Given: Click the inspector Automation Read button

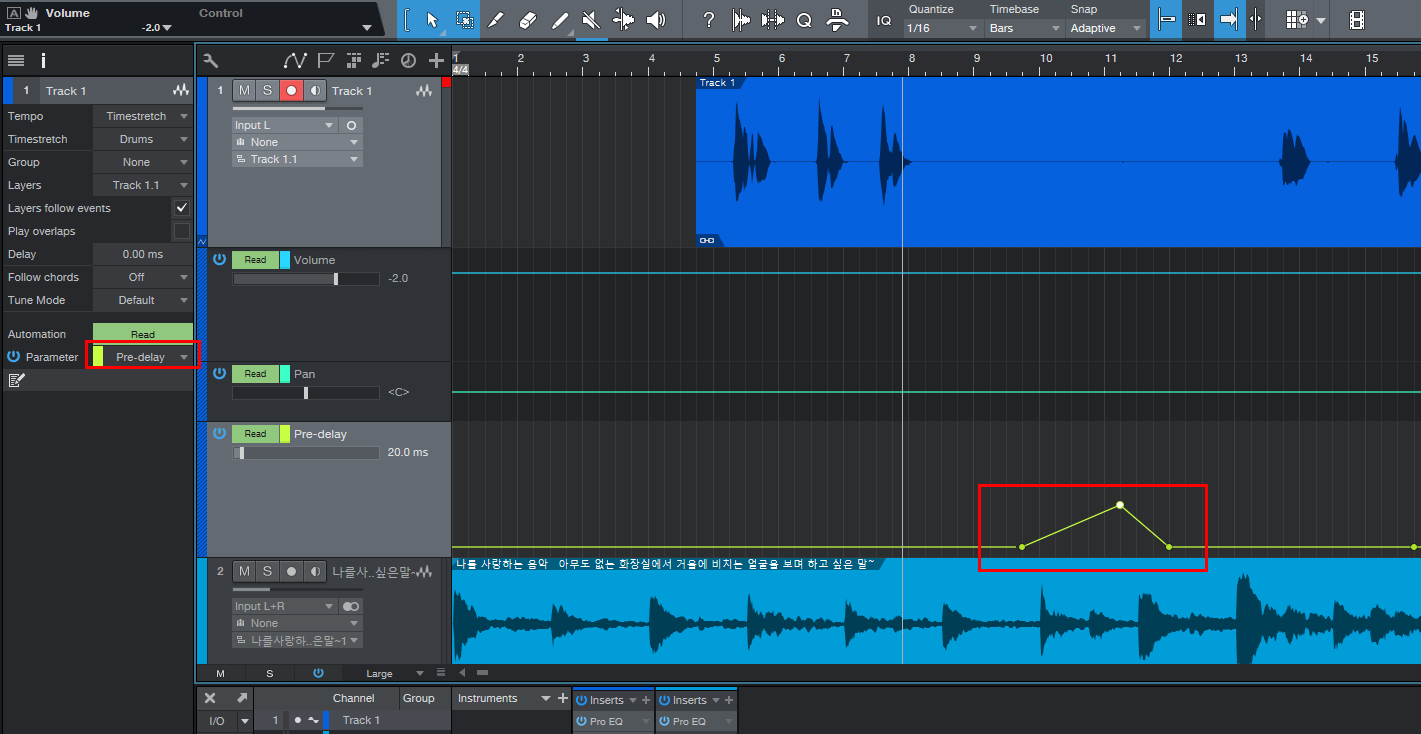Looking at the screenshot, I should point(142,334).
